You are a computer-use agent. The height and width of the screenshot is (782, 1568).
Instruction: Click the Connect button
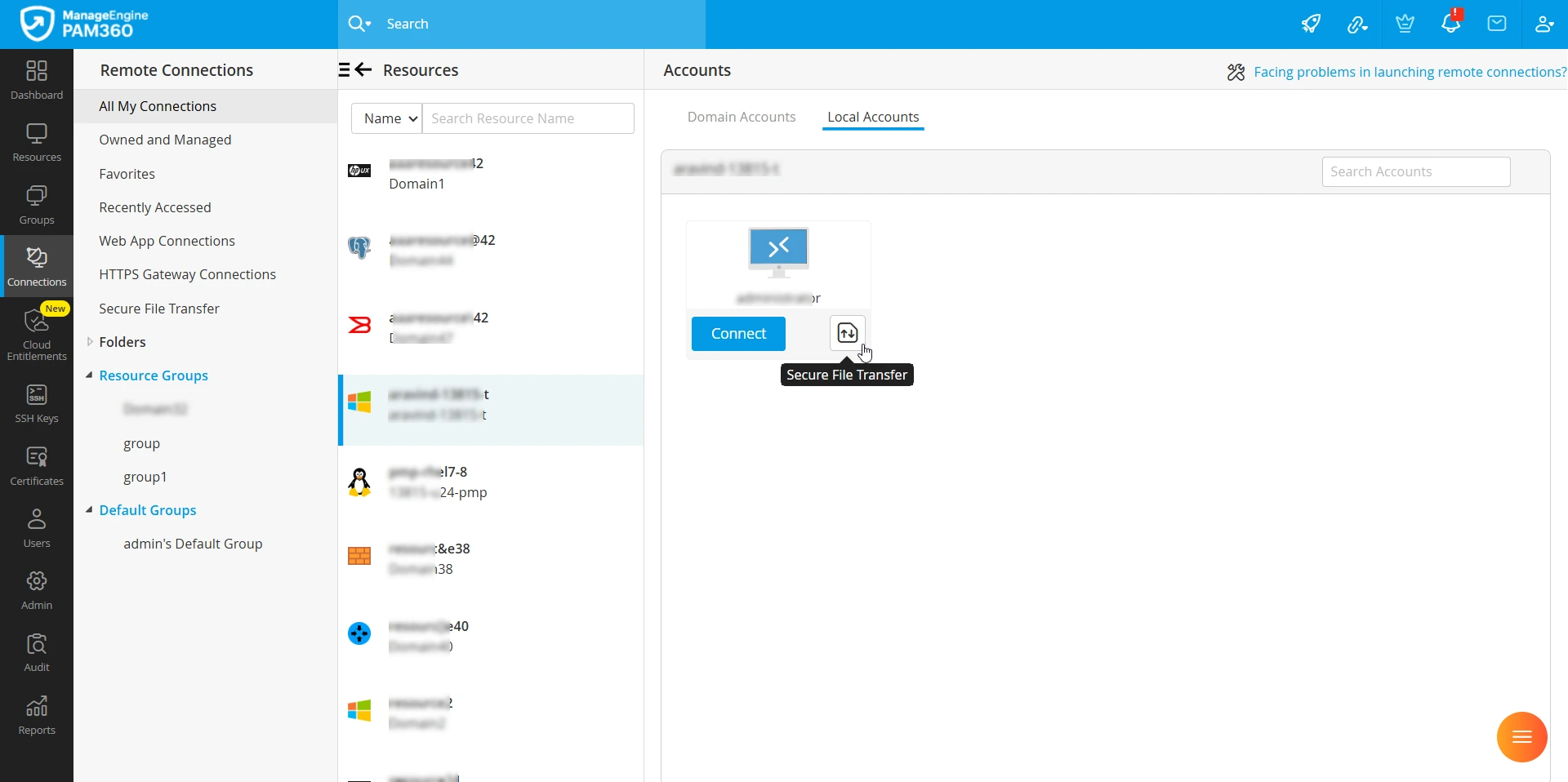click(738, 334)
